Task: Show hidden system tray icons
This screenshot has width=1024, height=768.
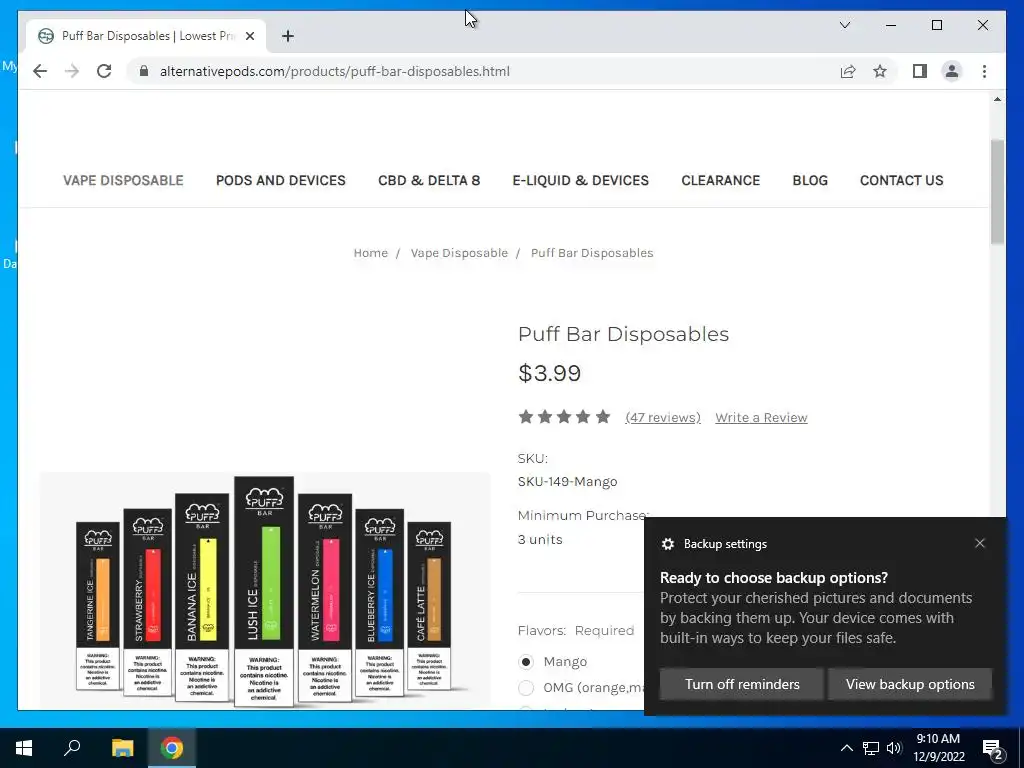Action: tap(846, 748)
